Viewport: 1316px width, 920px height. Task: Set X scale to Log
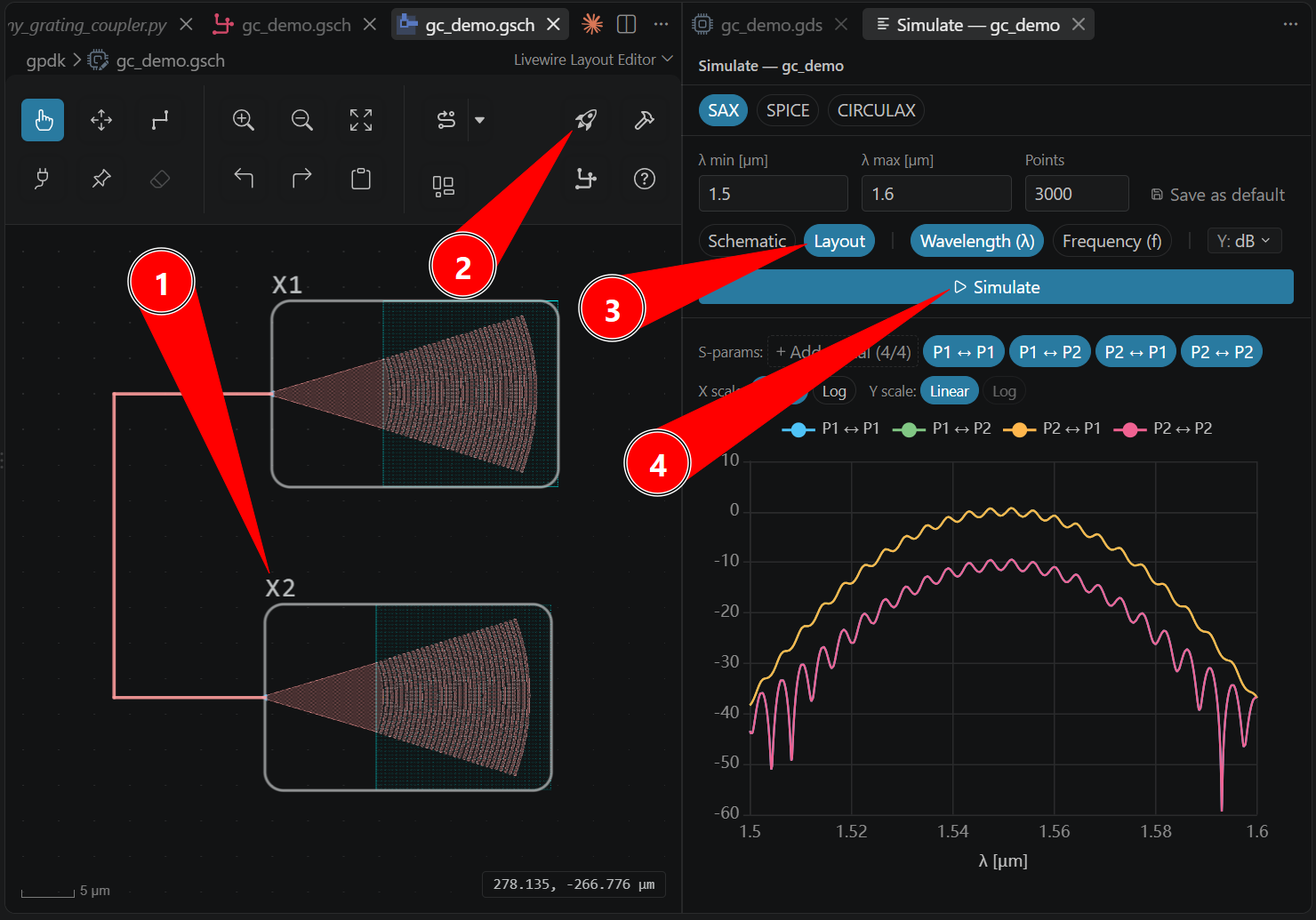click(x=834, y=391)
